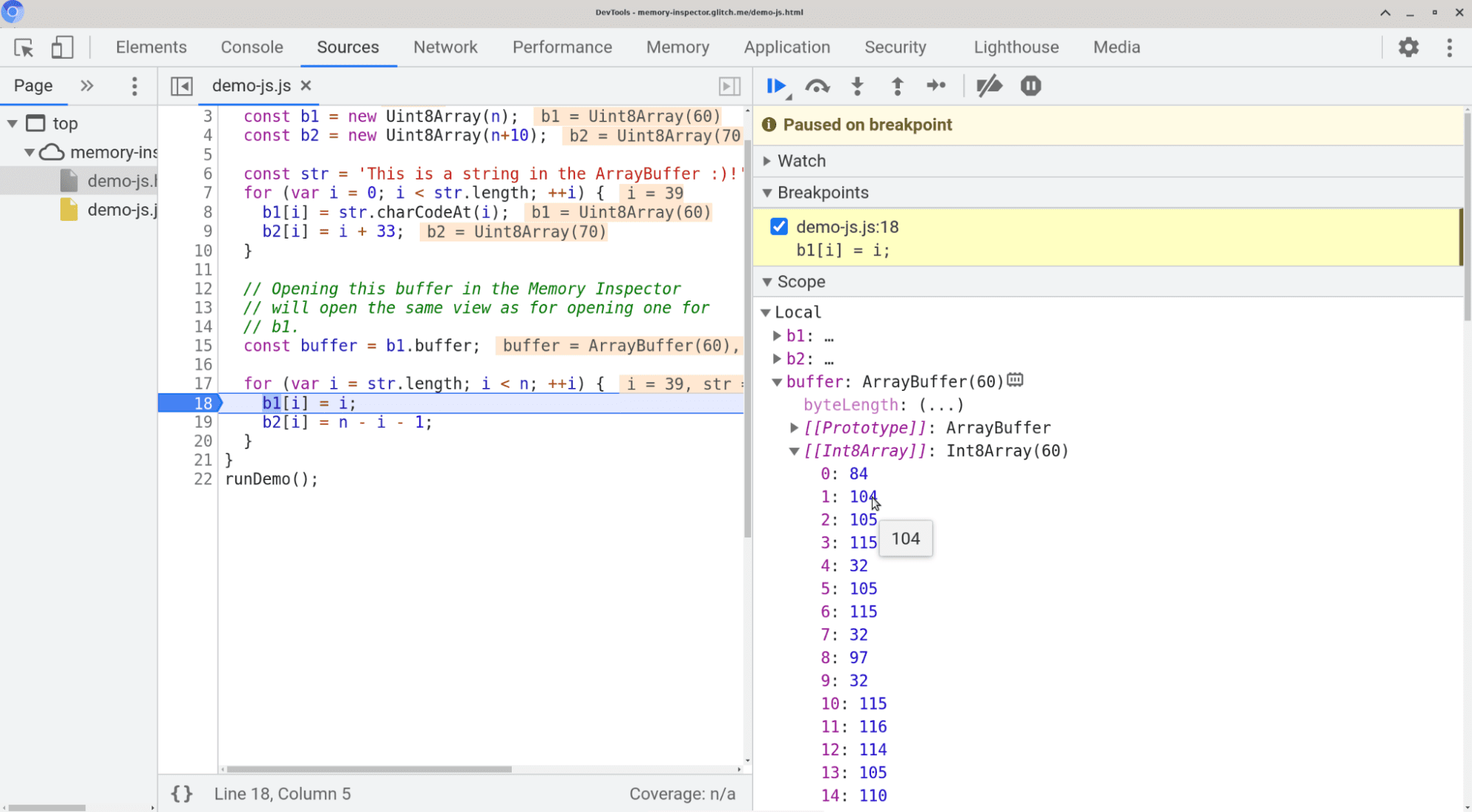Click the Step into next function call icon
The height and width of the screenshot is (812, 1472).
coord(857,86)
